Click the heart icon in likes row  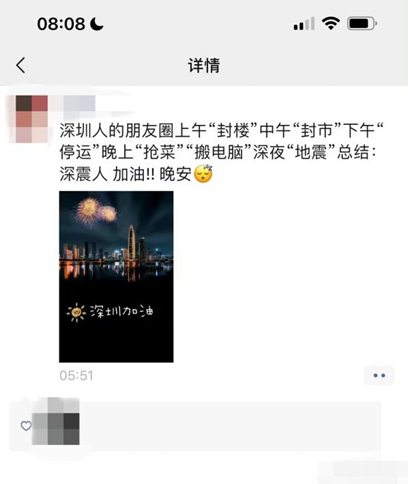[26, 426]
